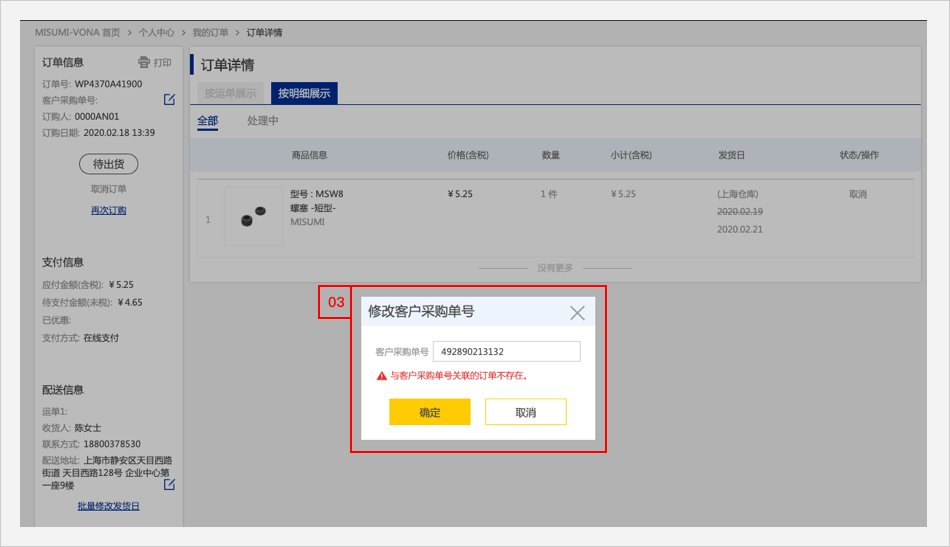The height and width of the screenshot is (547, 950).
Task: Click 取消 in the item status column
Action: (857, 194)
